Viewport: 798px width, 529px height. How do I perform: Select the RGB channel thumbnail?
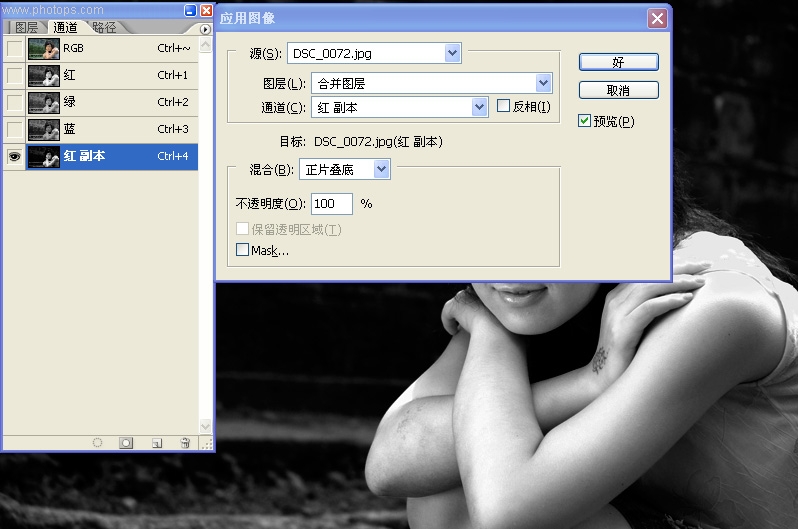coord(44,49)
